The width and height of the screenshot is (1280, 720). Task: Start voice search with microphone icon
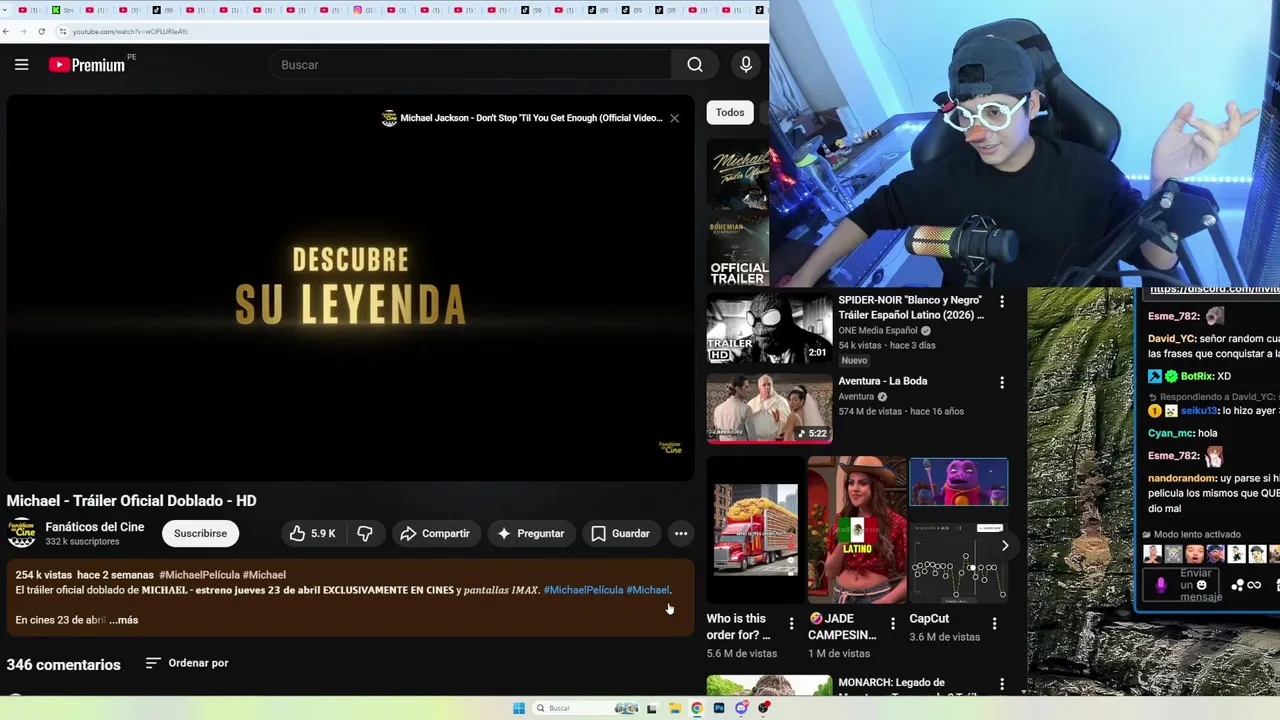[x=746, y=65]
